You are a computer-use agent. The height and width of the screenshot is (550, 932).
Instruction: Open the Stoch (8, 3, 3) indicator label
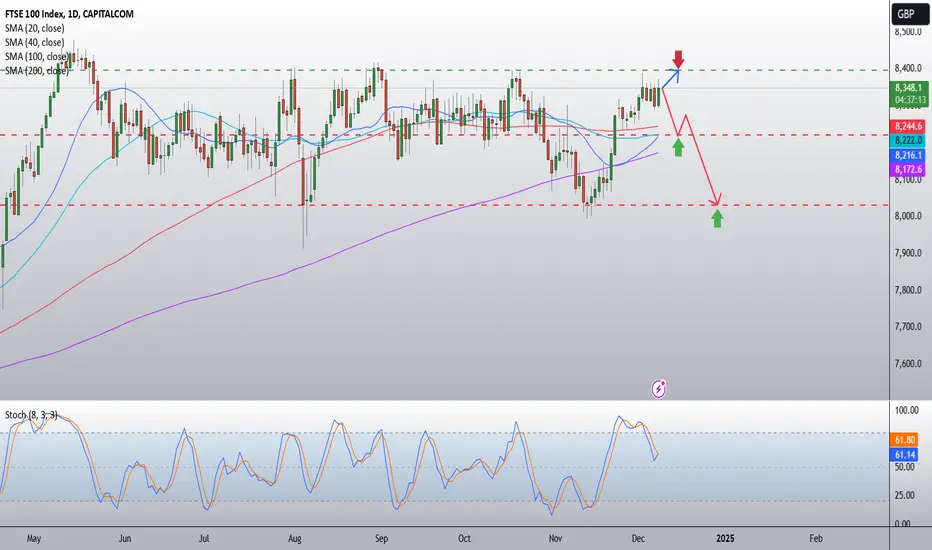[31, 414]
